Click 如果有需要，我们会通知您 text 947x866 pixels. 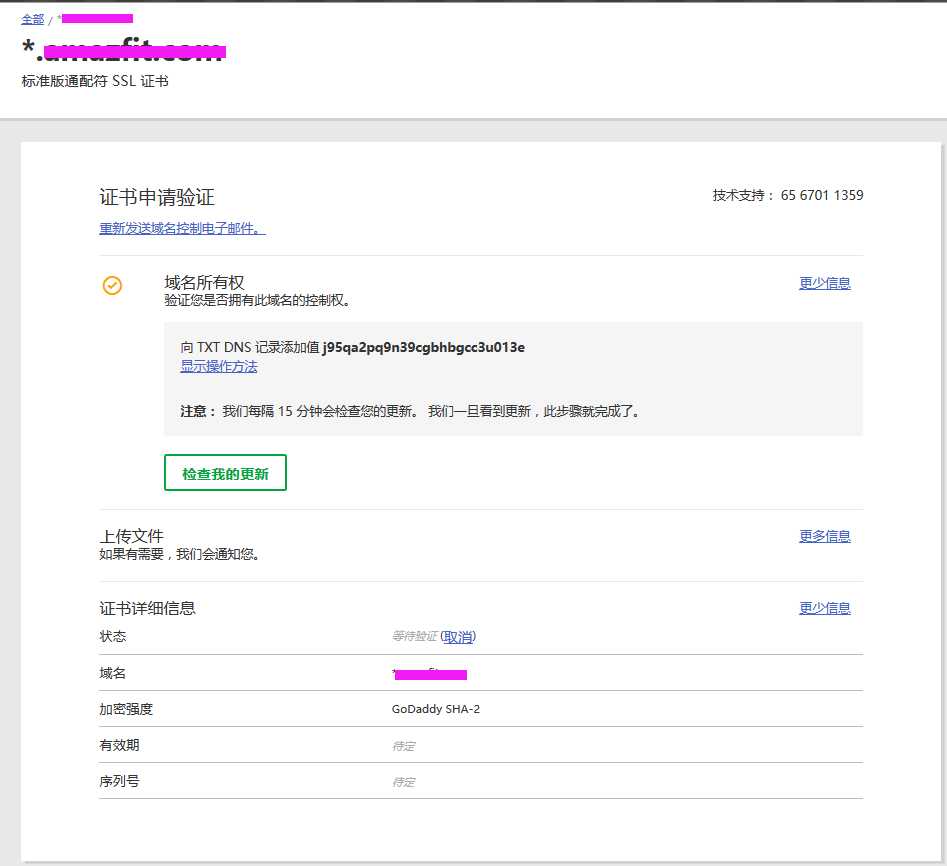pyautogui.click(x=179, y=554)
